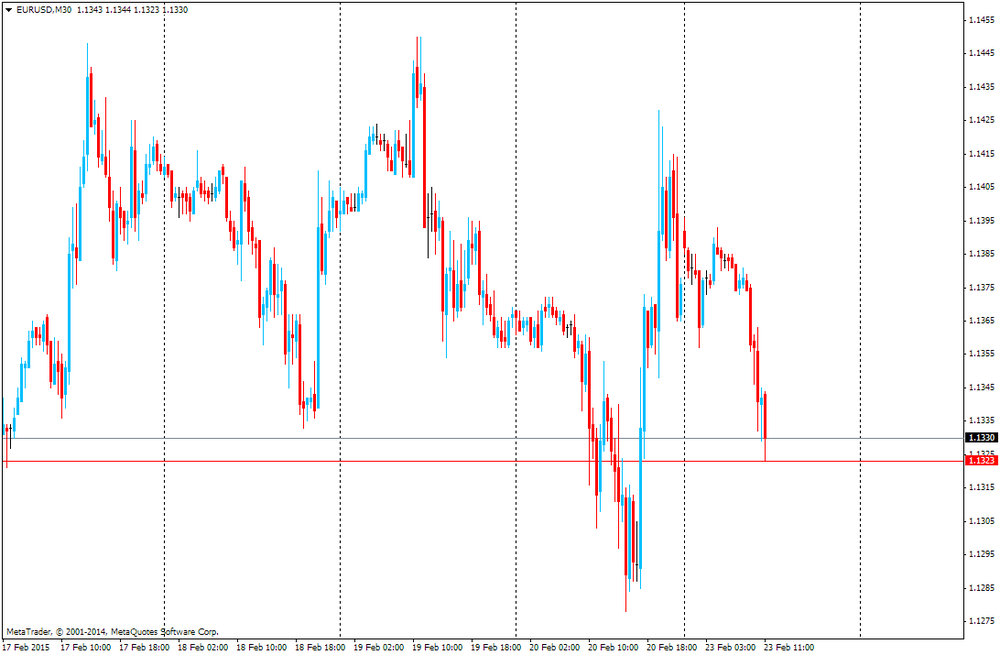
Task: Click the 19 Feb 02:00 time label
Action: (379, 647)
